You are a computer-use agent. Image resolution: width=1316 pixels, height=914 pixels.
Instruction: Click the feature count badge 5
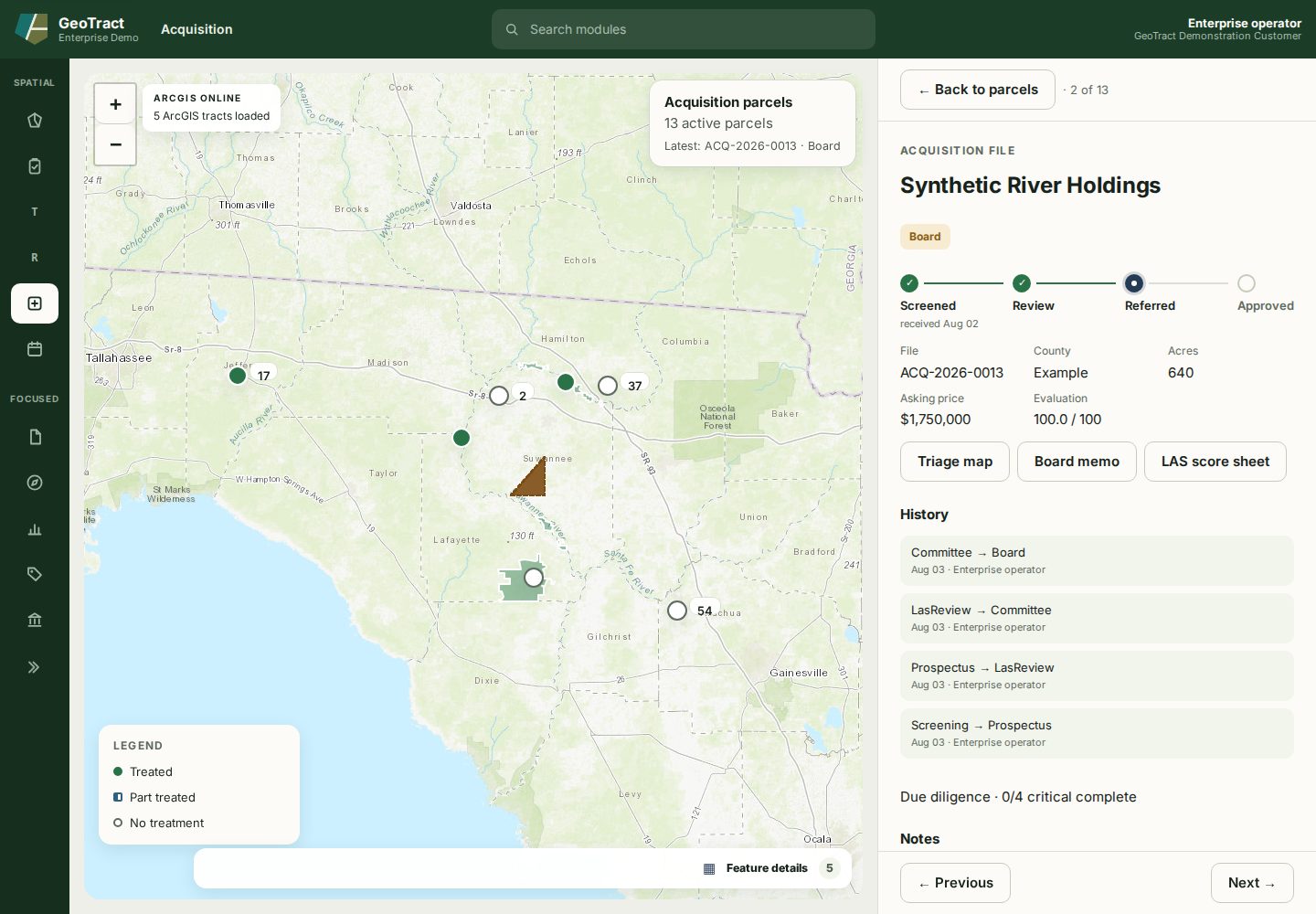coord(830,868)
